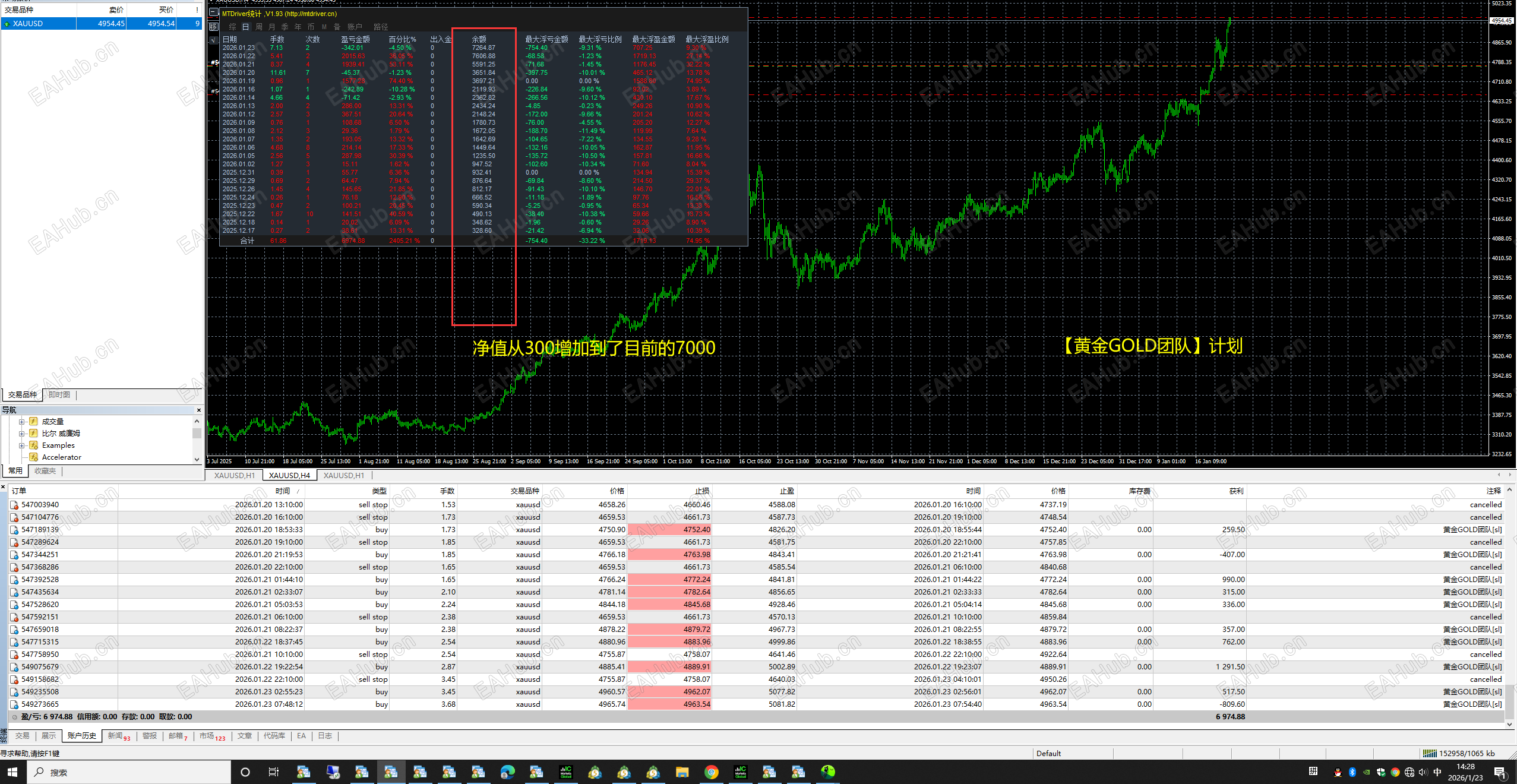Click the Edge browser taskbar icon

point(507,772)
